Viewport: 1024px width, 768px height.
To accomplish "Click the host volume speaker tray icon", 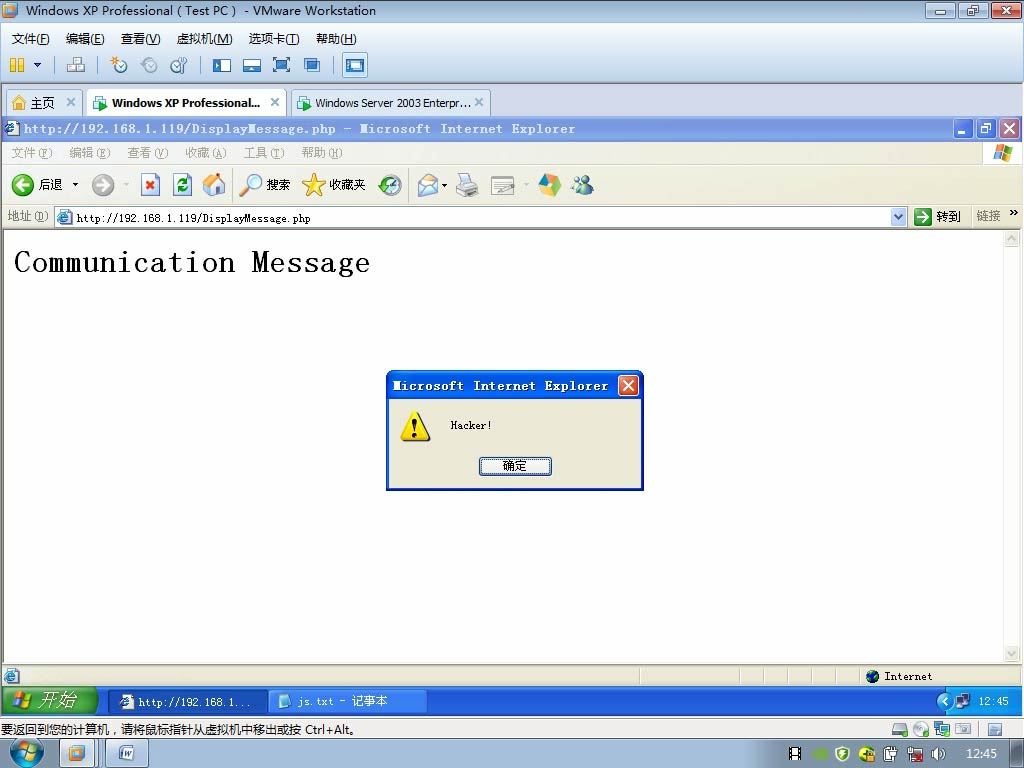I will click(x=938, y=754).
